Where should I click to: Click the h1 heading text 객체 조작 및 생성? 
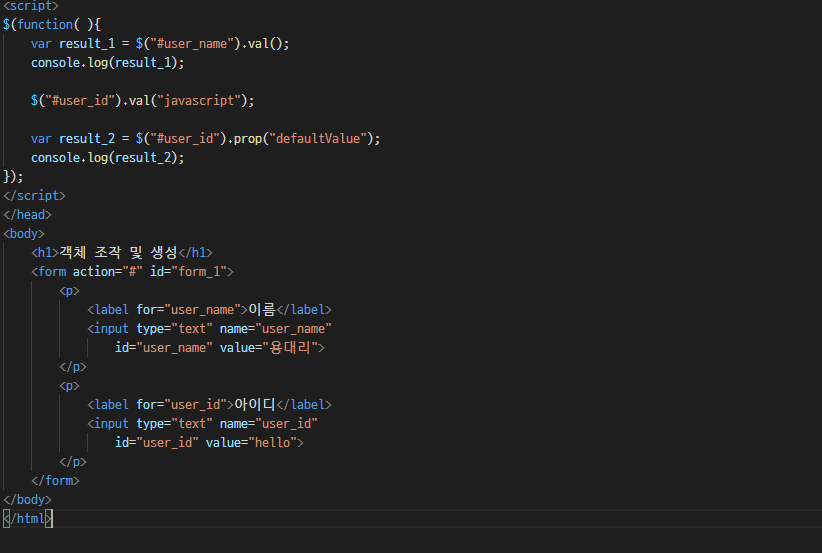click(118, 253)
